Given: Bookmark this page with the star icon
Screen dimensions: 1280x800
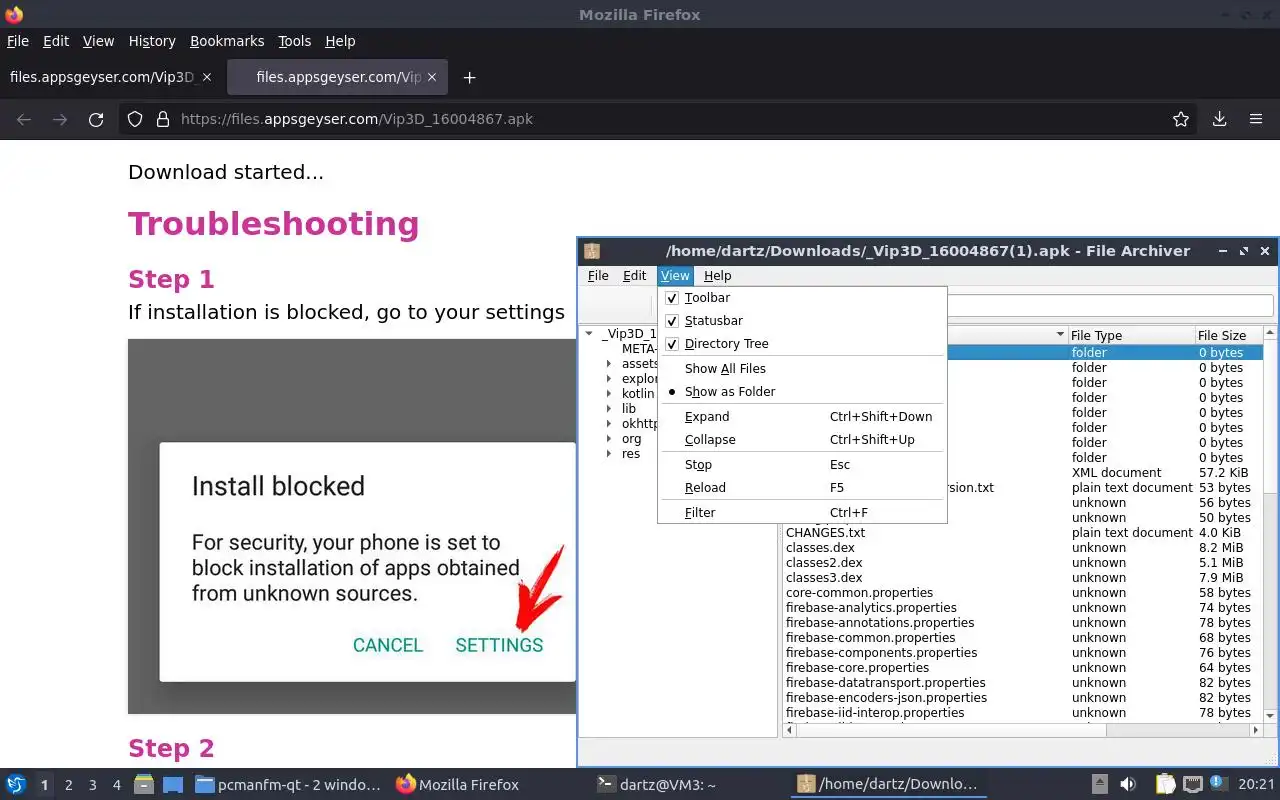Looking at the screenshot, I should click(1181, 119).
